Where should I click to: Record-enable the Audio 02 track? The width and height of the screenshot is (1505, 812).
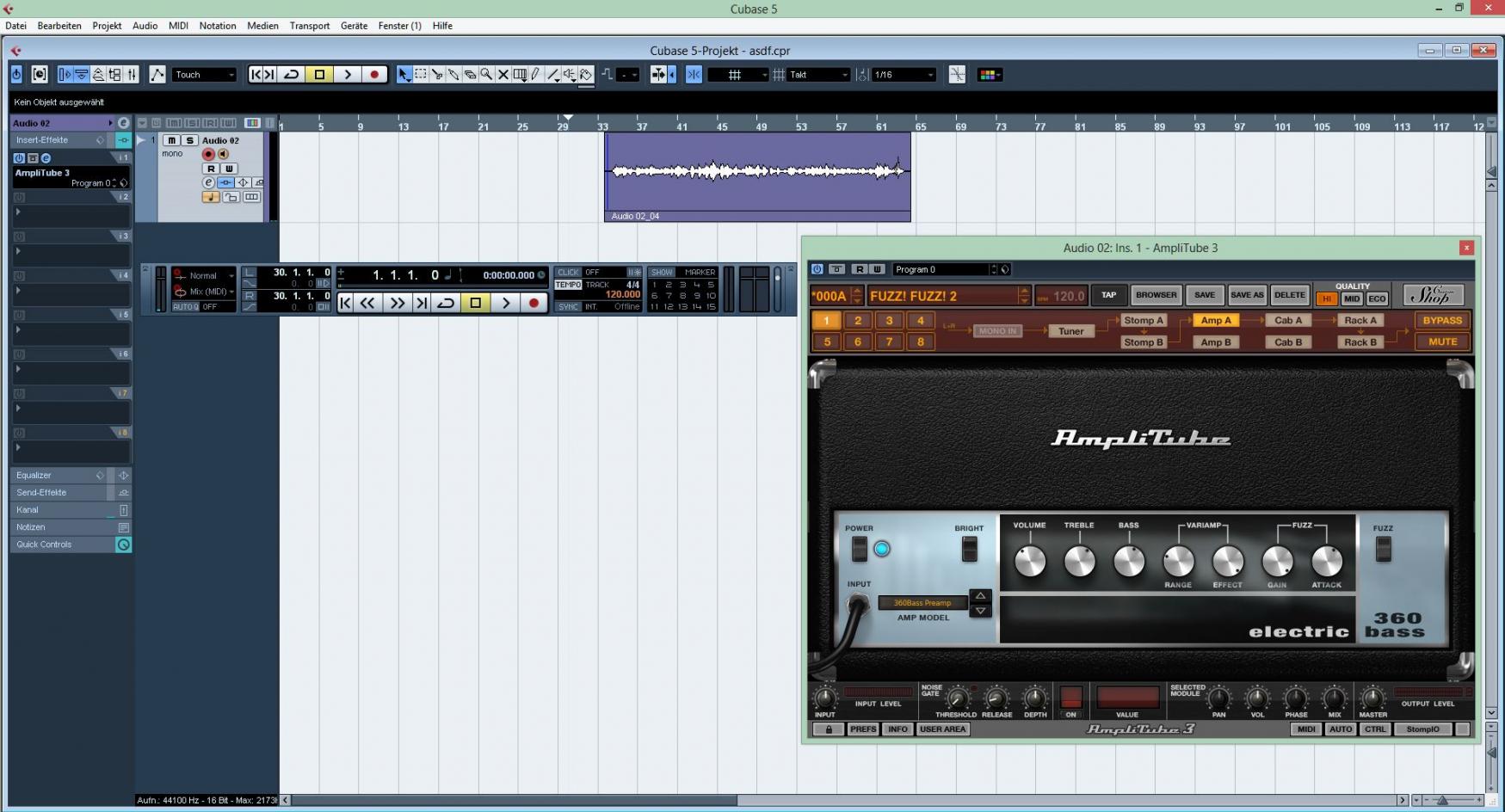click(208, 154)
